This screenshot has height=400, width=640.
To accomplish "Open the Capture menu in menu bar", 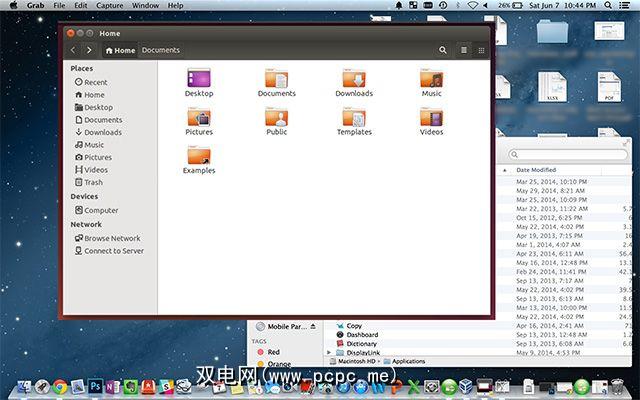I will (x=109, y=6).
